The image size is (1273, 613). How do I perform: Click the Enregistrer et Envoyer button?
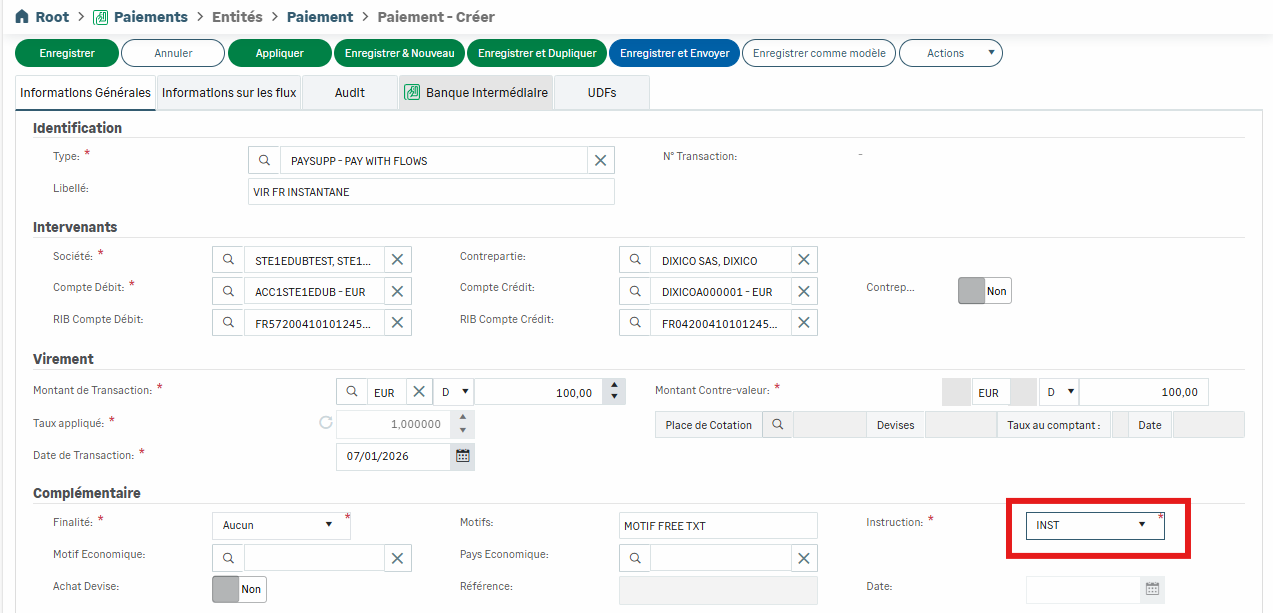674,53
